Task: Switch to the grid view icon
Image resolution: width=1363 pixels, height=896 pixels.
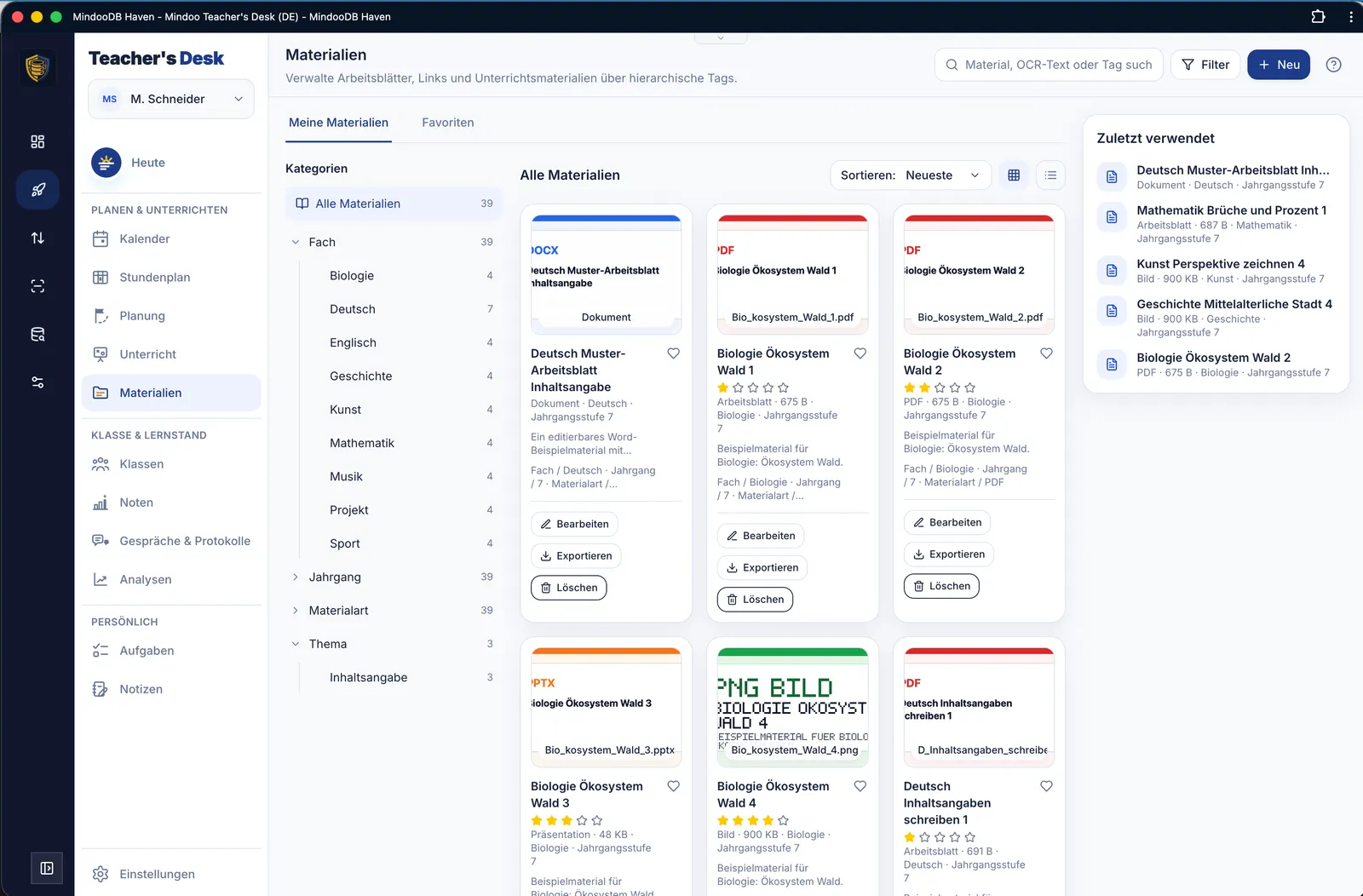Action: click(x=1014, y=175)
